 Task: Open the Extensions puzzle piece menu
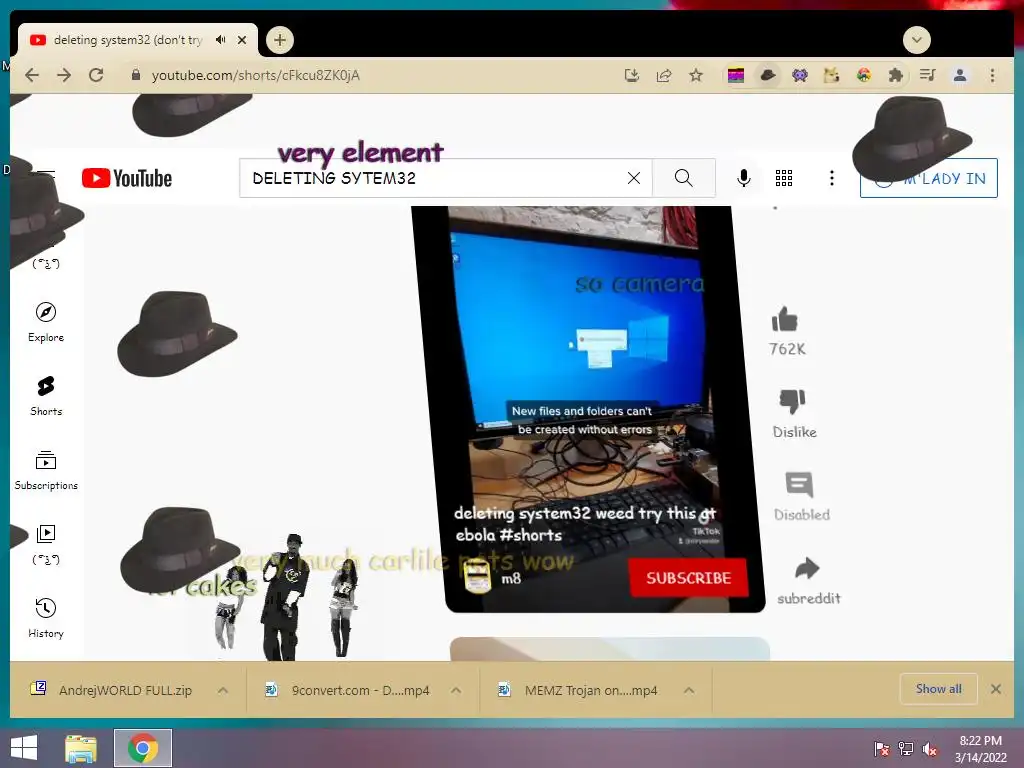click(x=895, y=76)
